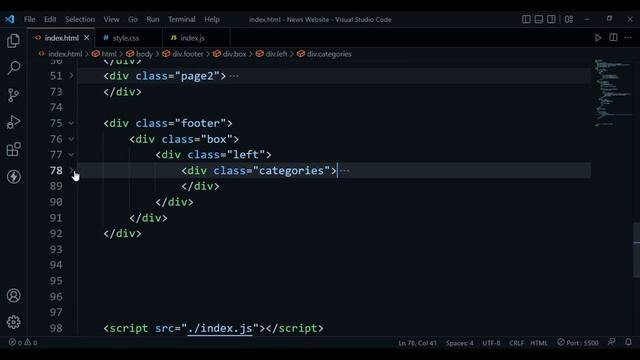The image size is (640, 360).
Task: Open the View menu
Action: point(111,19)
